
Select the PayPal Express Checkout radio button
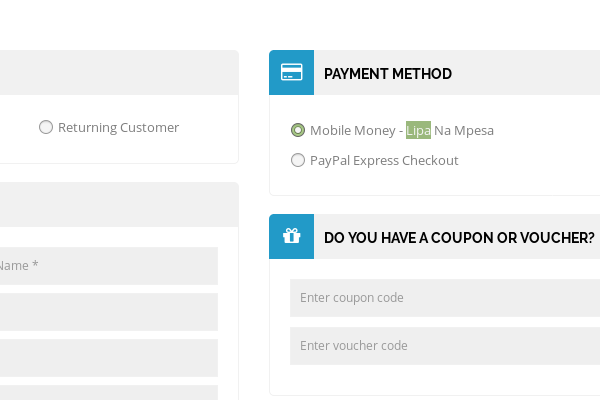pyautogui.click(x=298, y=160)
